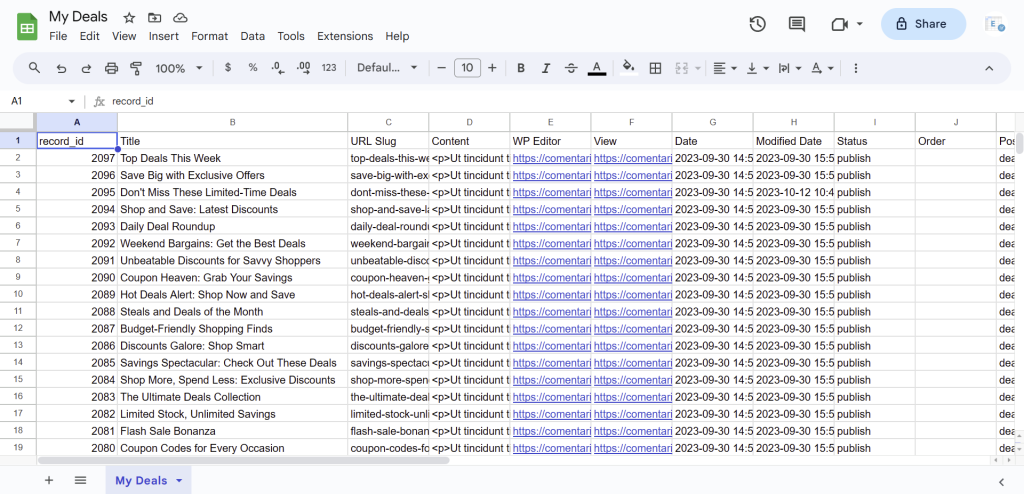Screen dimensions: 1024x494
Task: Select the row 10 header
Action: point(18,294)
